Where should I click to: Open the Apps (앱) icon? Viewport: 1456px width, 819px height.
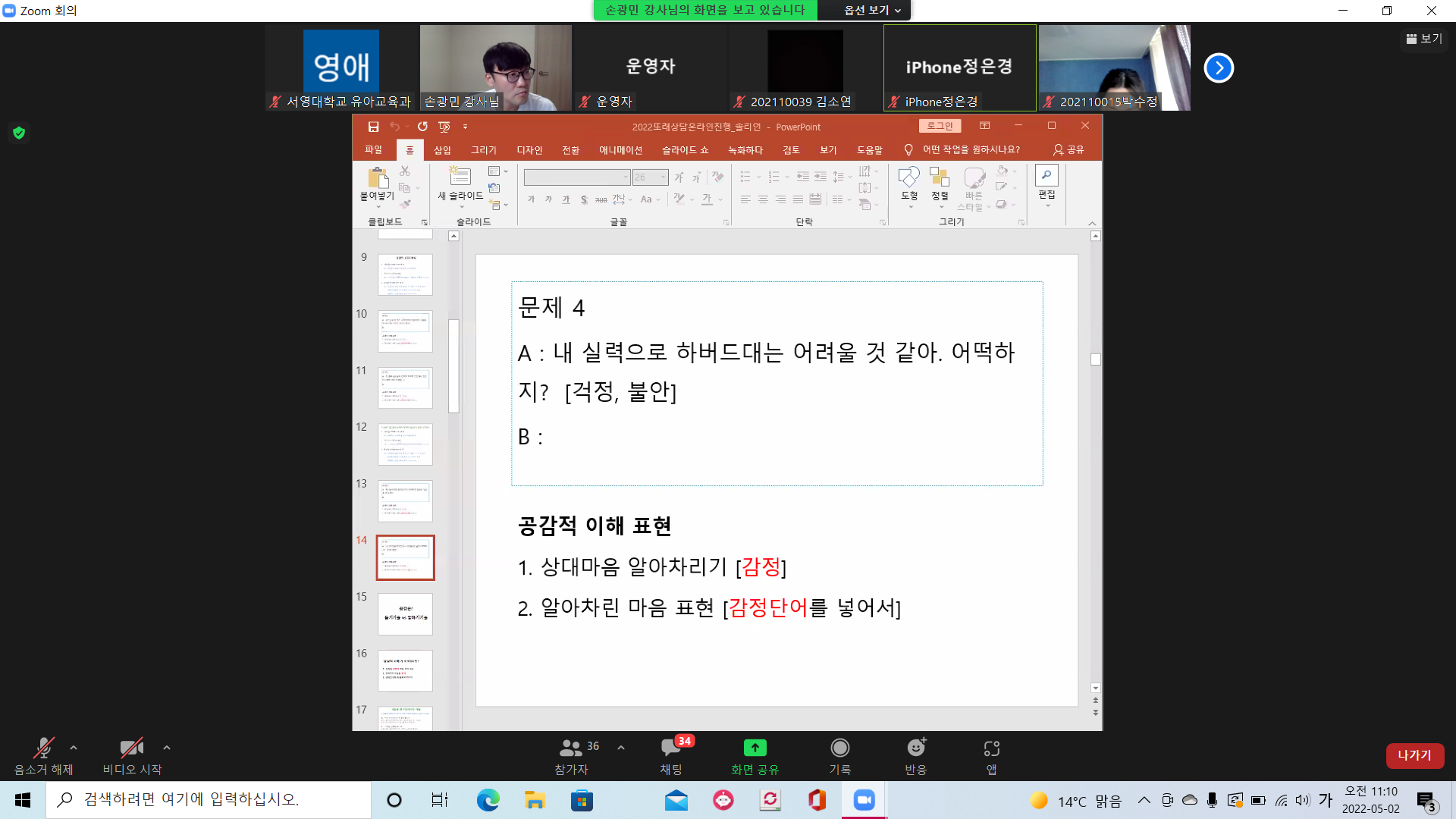coord(991,748)
